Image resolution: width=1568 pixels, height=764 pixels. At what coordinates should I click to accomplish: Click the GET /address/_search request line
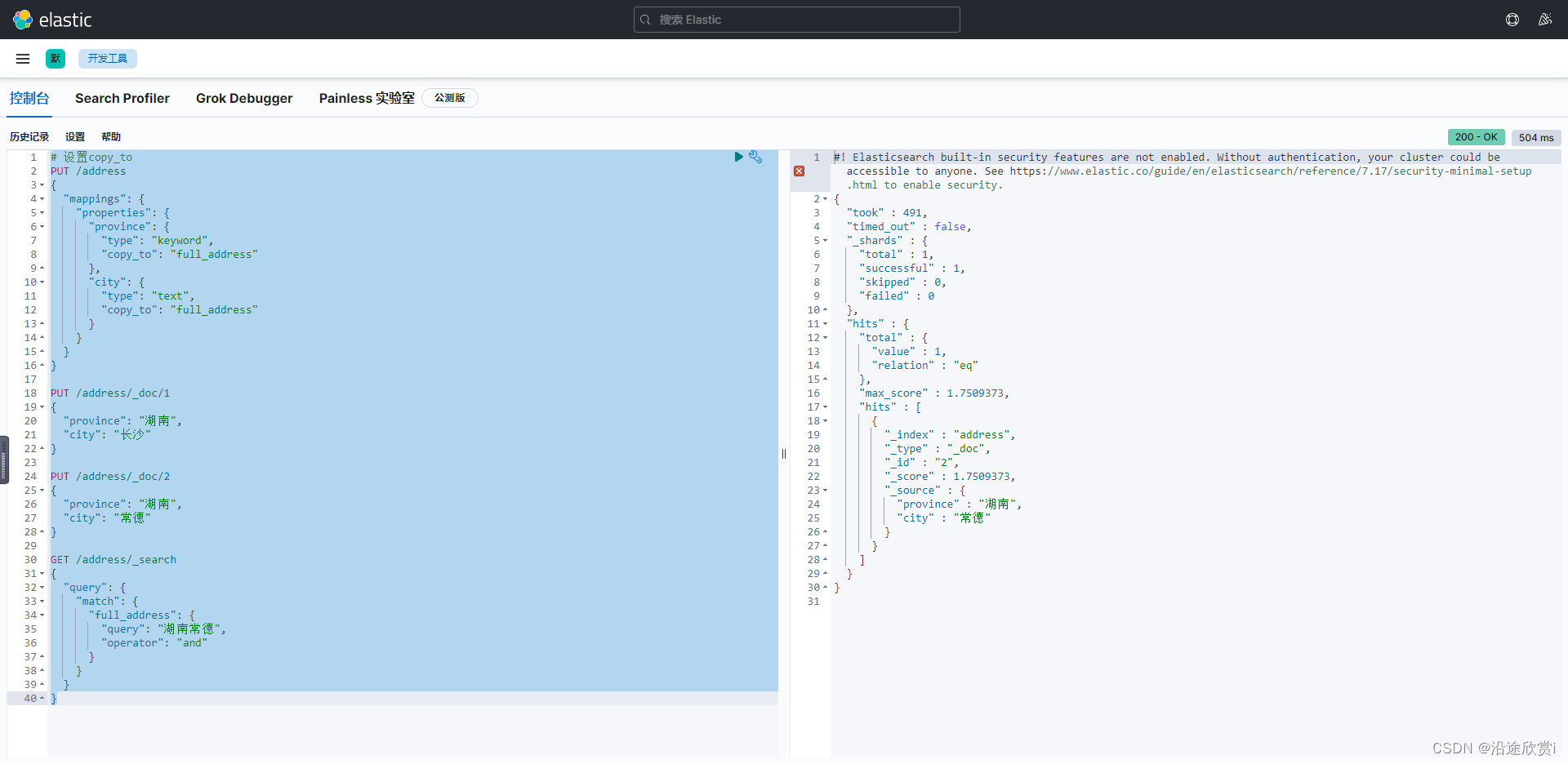coord(114,560)
